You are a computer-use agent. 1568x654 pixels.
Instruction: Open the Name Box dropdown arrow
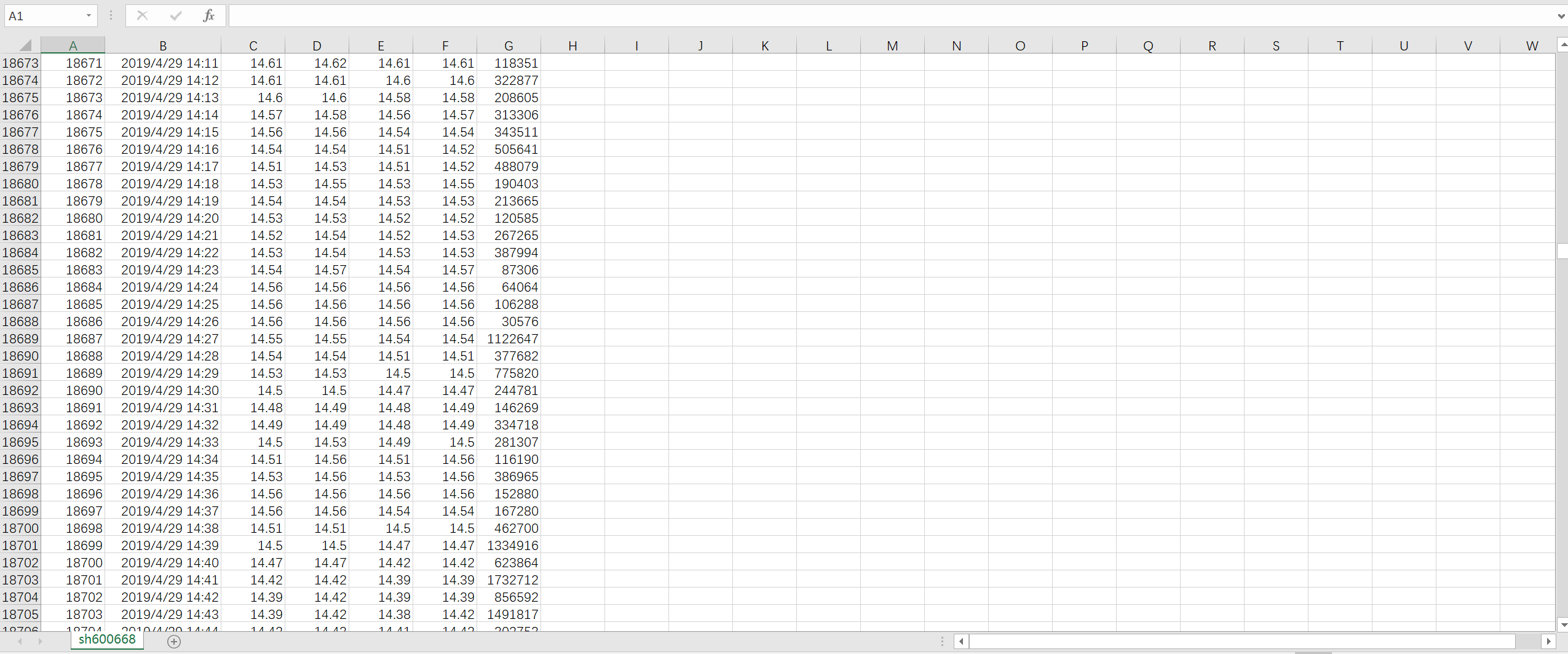tap(89, 15)
